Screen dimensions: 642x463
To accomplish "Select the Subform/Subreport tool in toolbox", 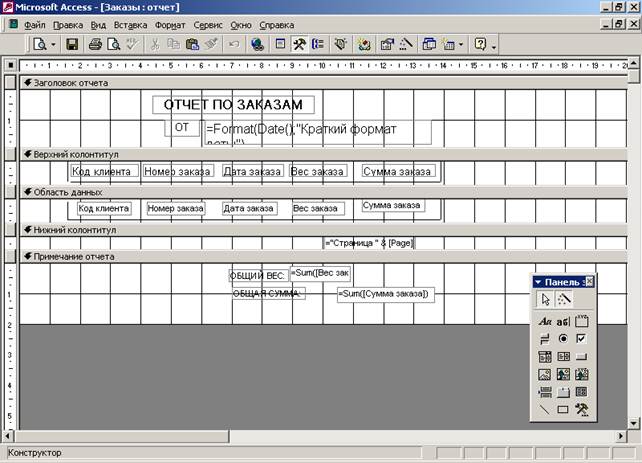I will pos(581,392).
